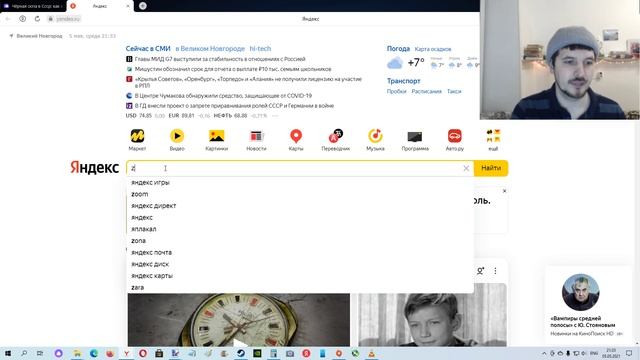640x360 pixels.
Task: Click the USD exchange rate
Action: [139, 116]
